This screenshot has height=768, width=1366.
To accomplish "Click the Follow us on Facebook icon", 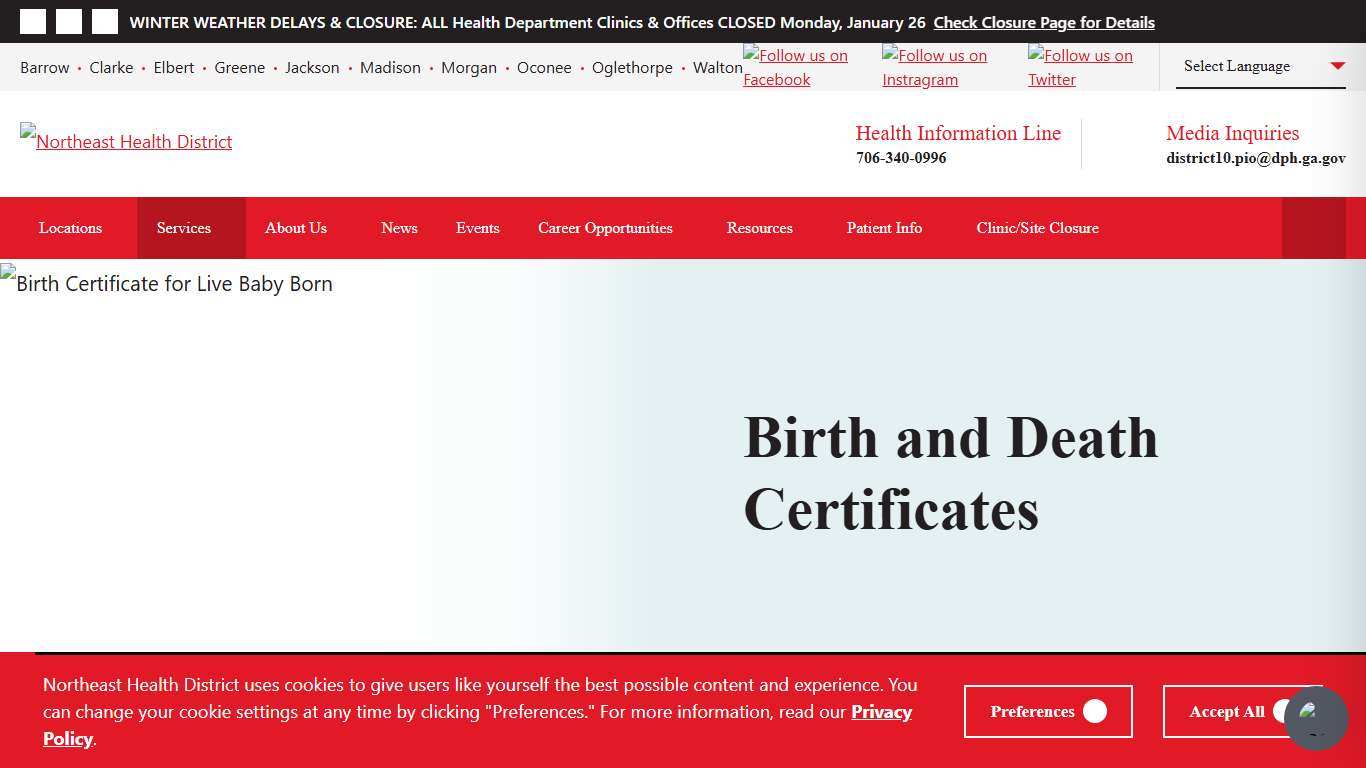I will click(795, 67).
